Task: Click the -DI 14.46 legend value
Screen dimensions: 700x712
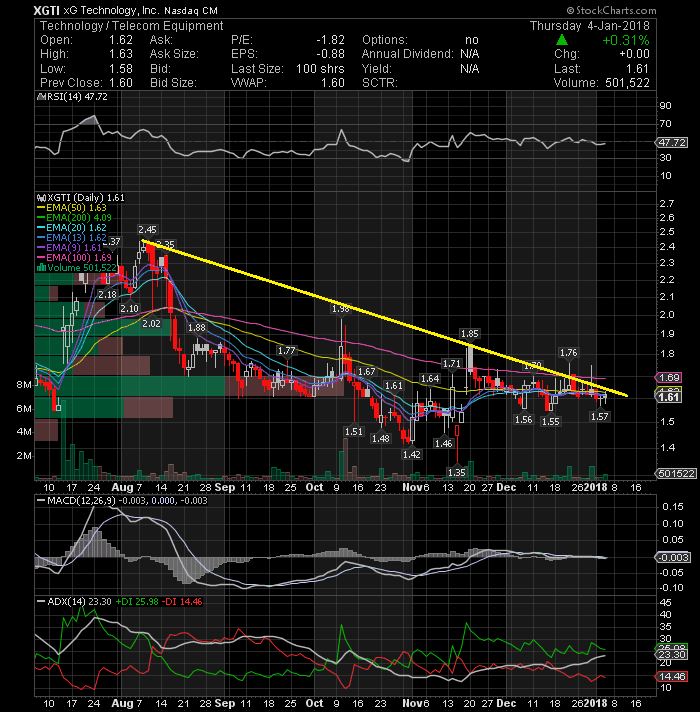Action: tap(183, 602)
